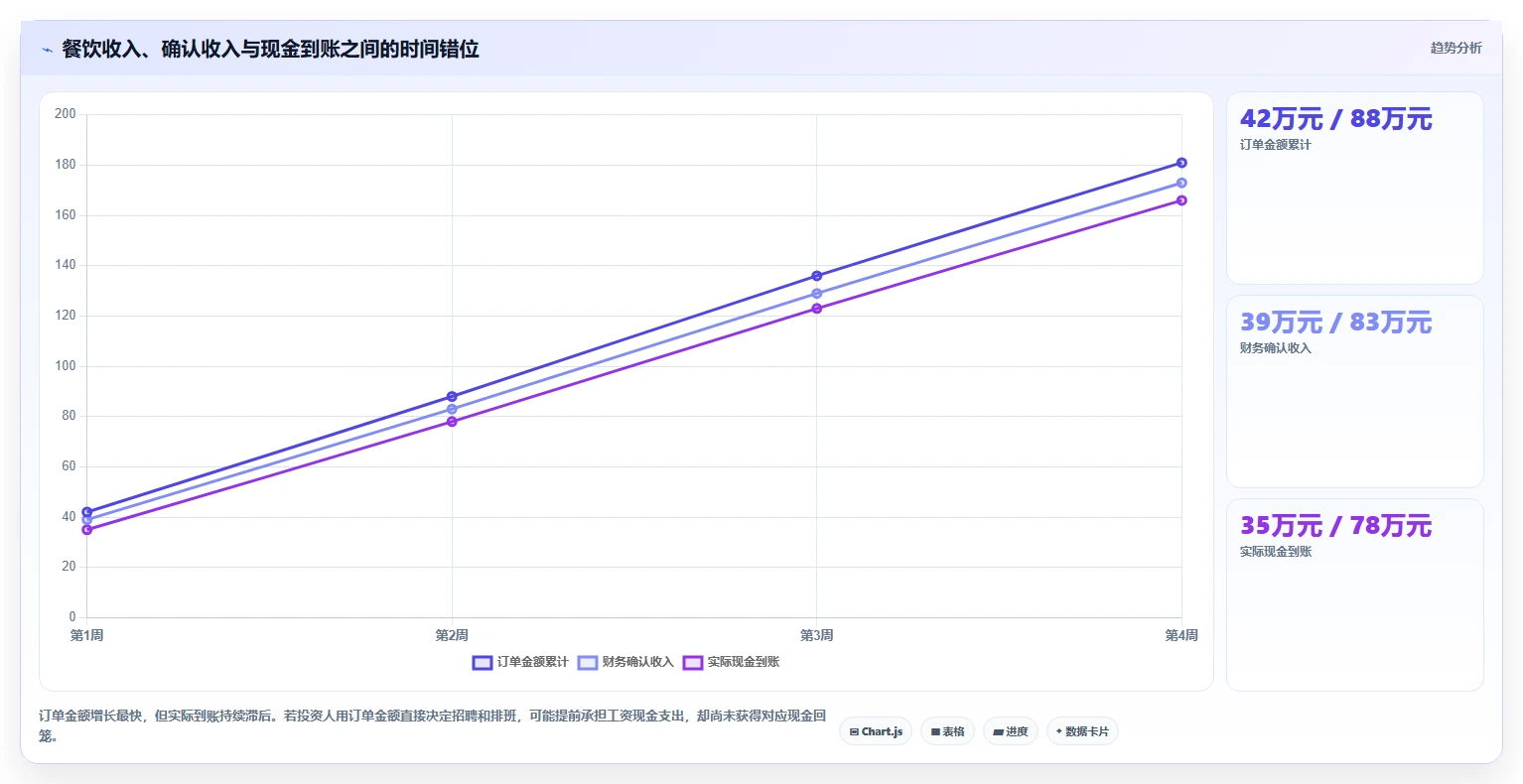Select the 实际现金到账 data point at 第2周
This screenshot has height=784, width=1523.
tap(452, 422)
